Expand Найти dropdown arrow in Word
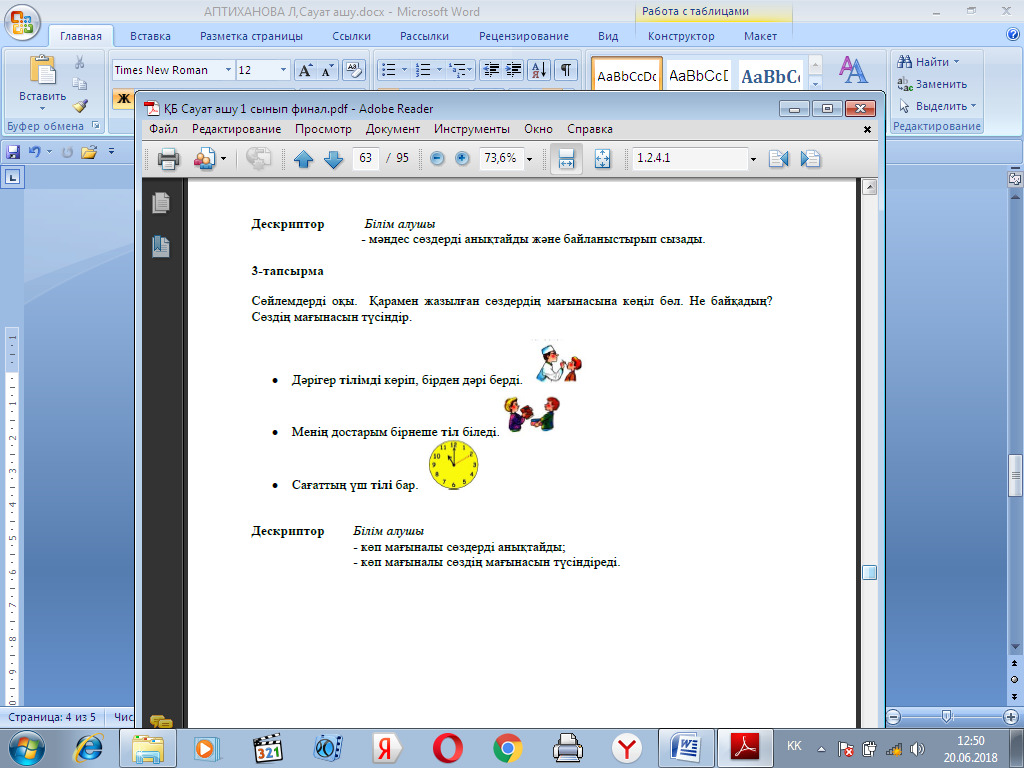 (957, 62)
